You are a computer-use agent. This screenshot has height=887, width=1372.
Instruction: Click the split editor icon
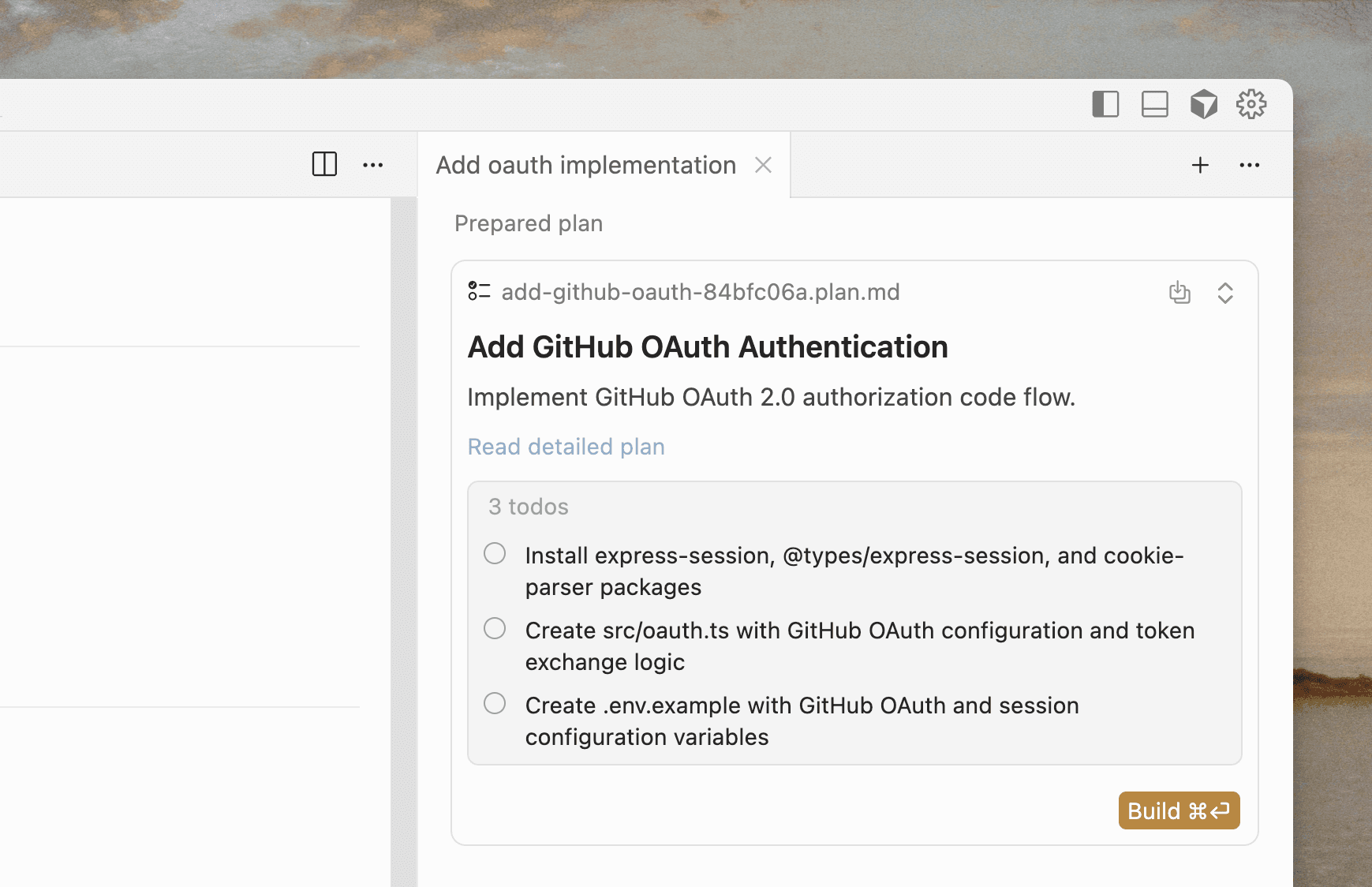coord(324,164)
